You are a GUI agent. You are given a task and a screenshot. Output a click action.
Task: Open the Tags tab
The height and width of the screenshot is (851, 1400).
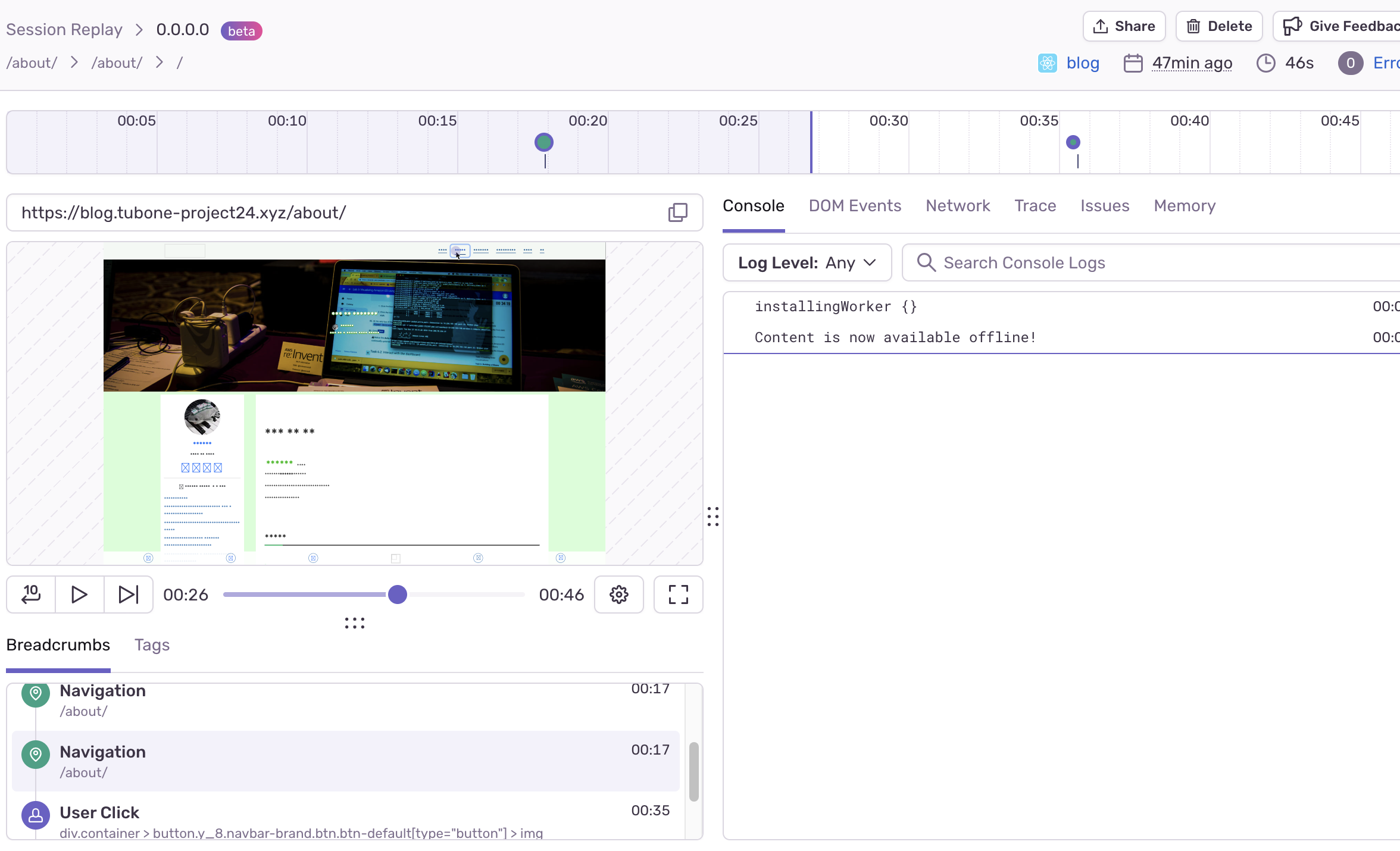coord(152,645)
